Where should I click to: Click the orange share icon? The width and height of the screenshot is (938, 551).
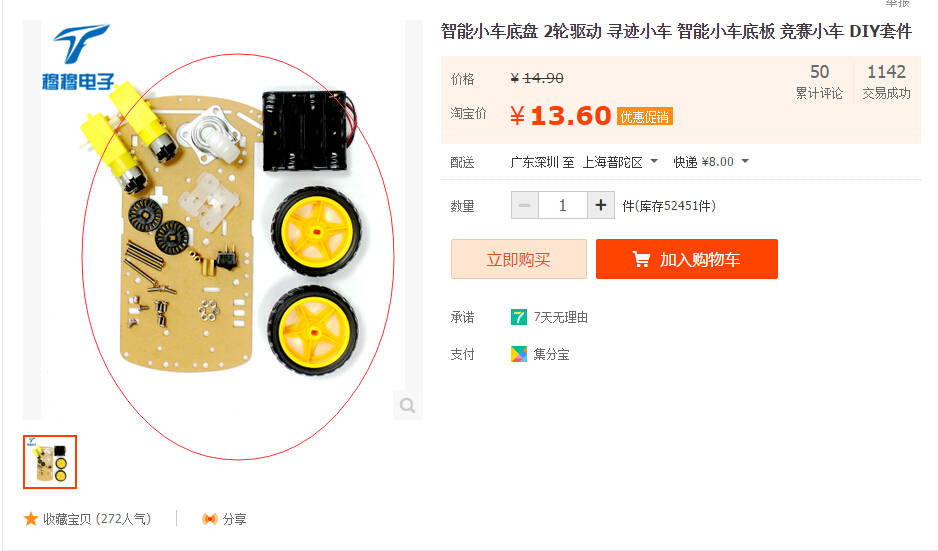coord(209,519)
